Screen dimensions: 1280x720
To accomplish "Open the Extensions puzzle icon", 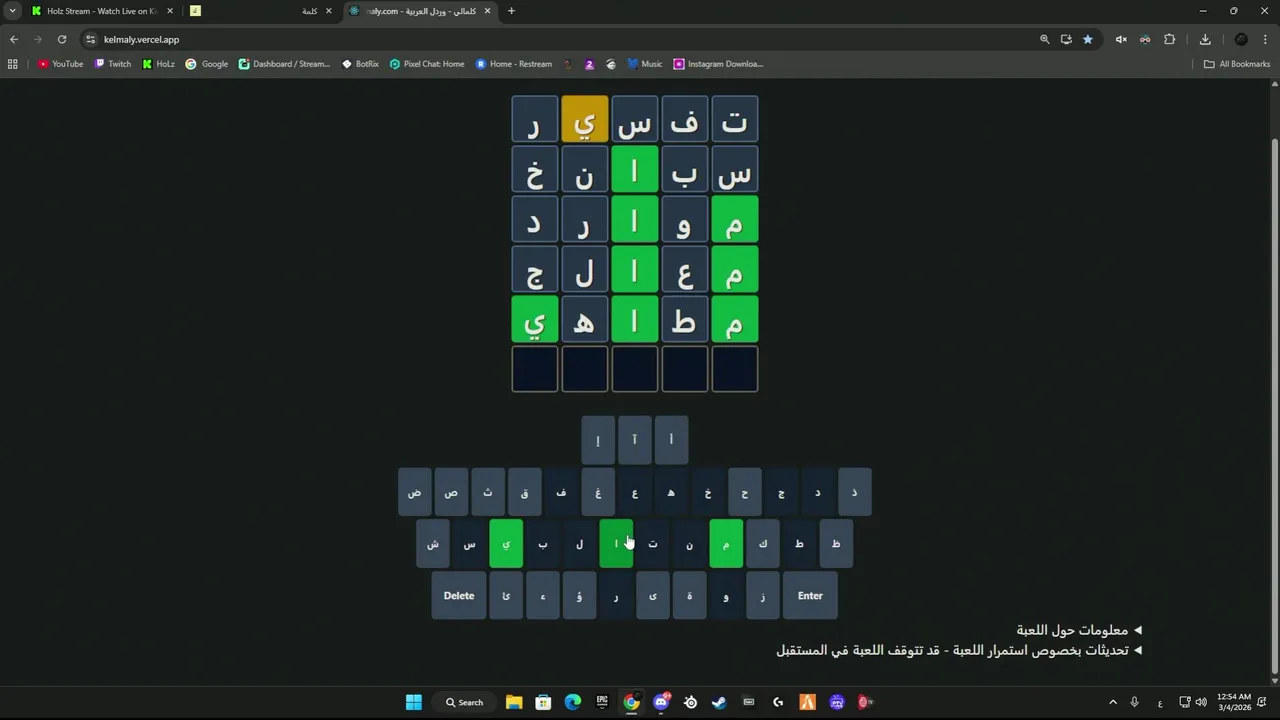I will pos(1169,39).
